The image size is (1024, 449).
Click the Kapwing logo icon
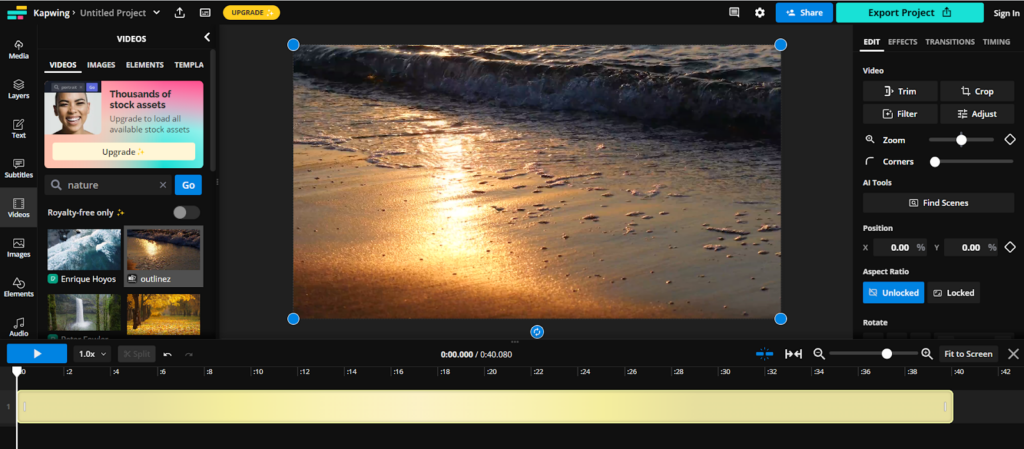tap(17, 12)
